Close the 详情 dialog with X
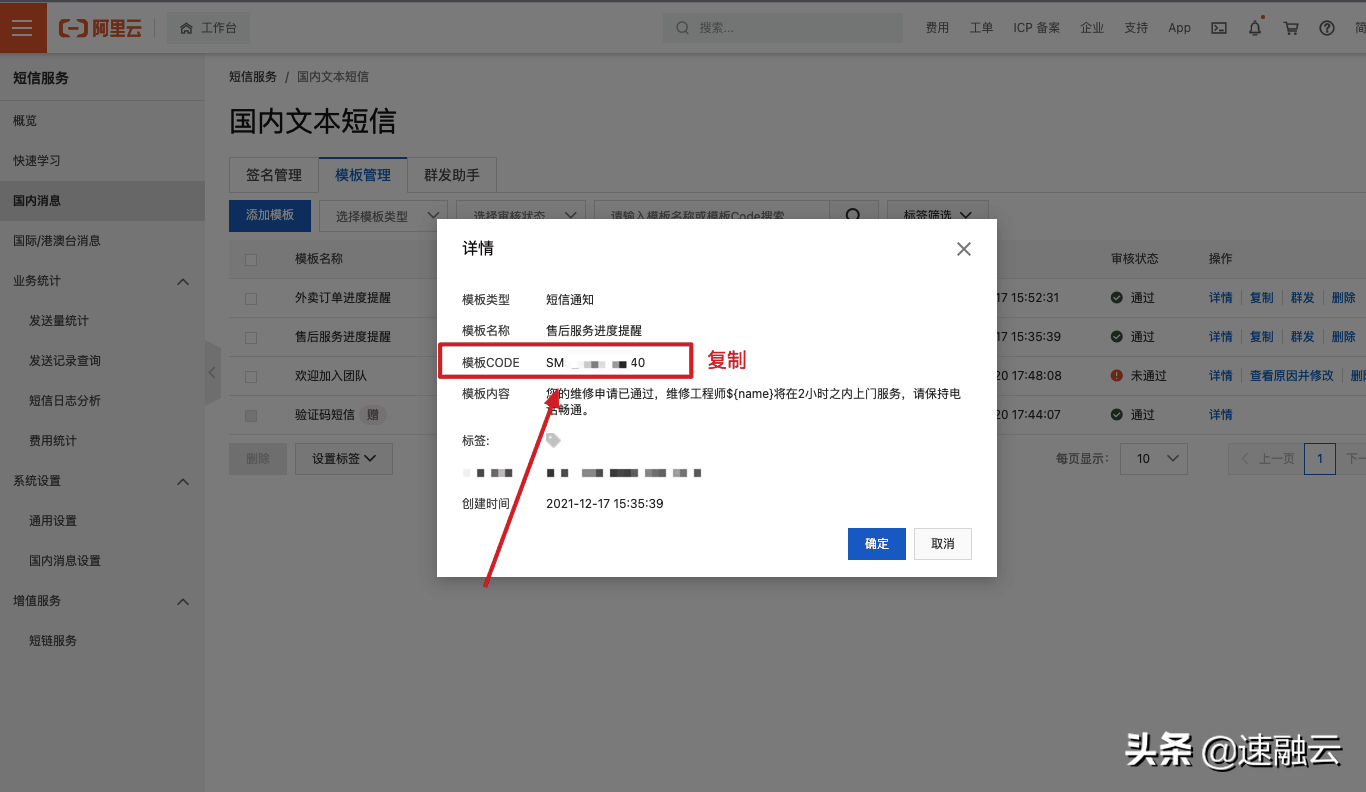Viewport: 1366px width, 792px height. pyautogui.click(x=964, y=249)
